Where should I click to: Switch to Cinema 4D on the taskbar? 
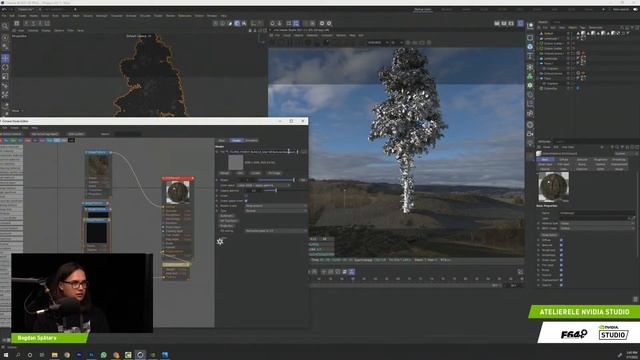click(140, 355)
